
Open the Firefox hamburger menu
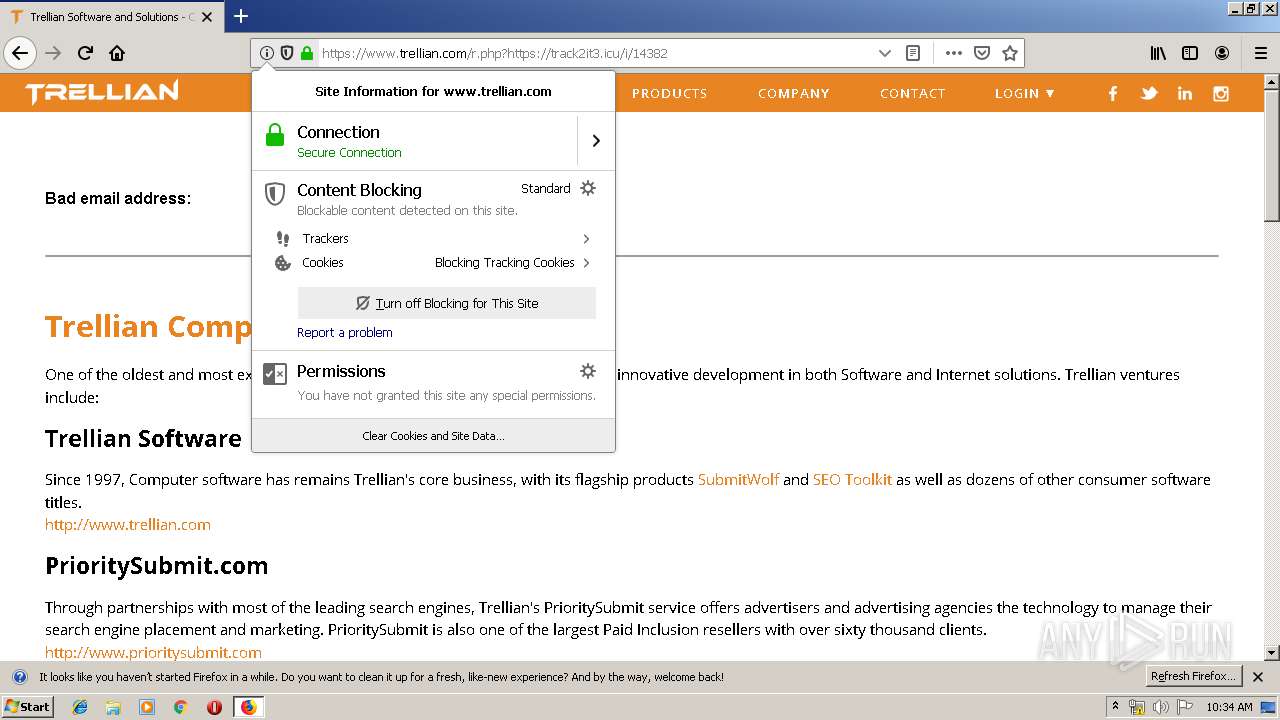click(x=1261, y=53)
